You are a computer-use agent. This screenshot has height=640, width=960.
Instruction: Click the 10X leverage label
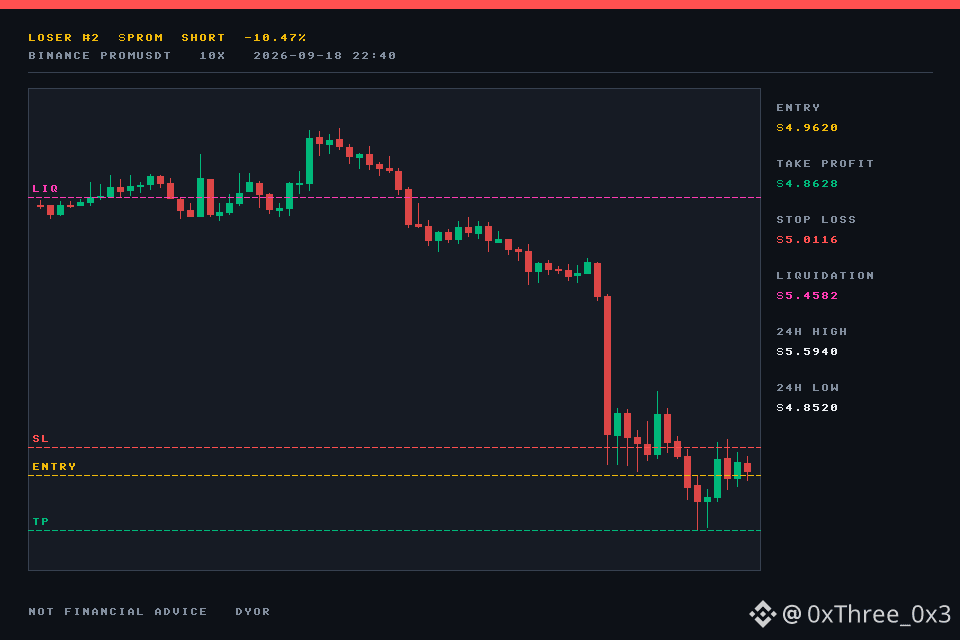[x=212, y=56]
